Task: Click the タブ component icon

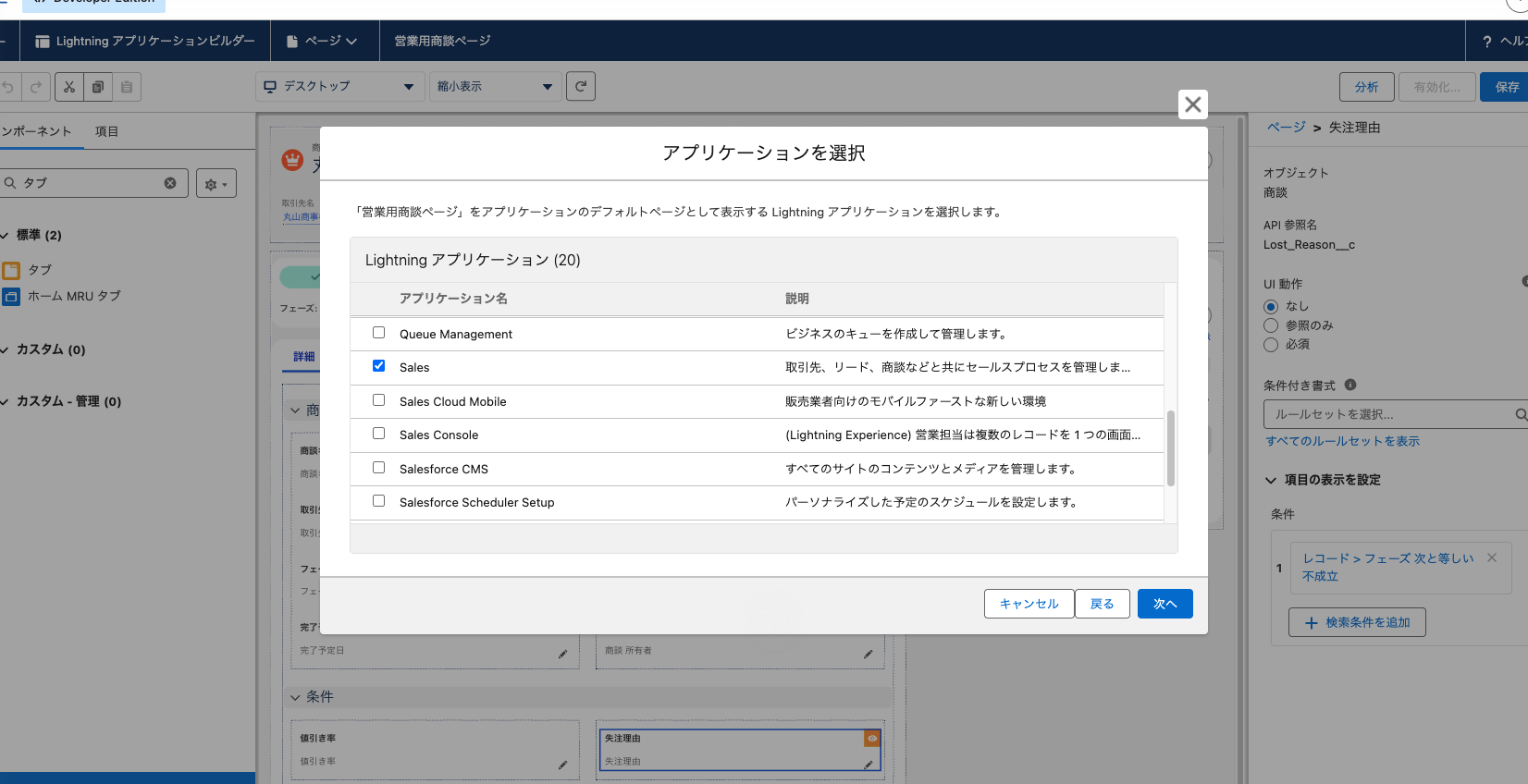Action: click(11, 270)
